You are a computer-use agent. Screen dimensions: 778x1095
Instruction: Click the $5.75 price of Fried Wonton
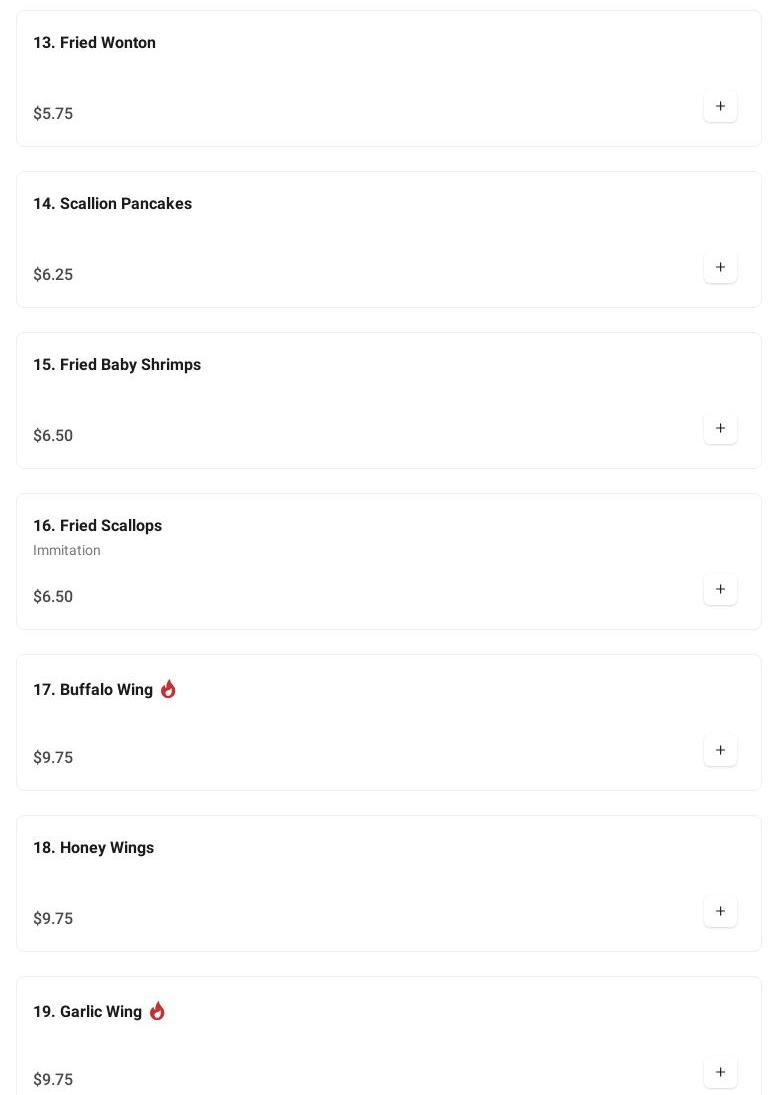point(53,114)
